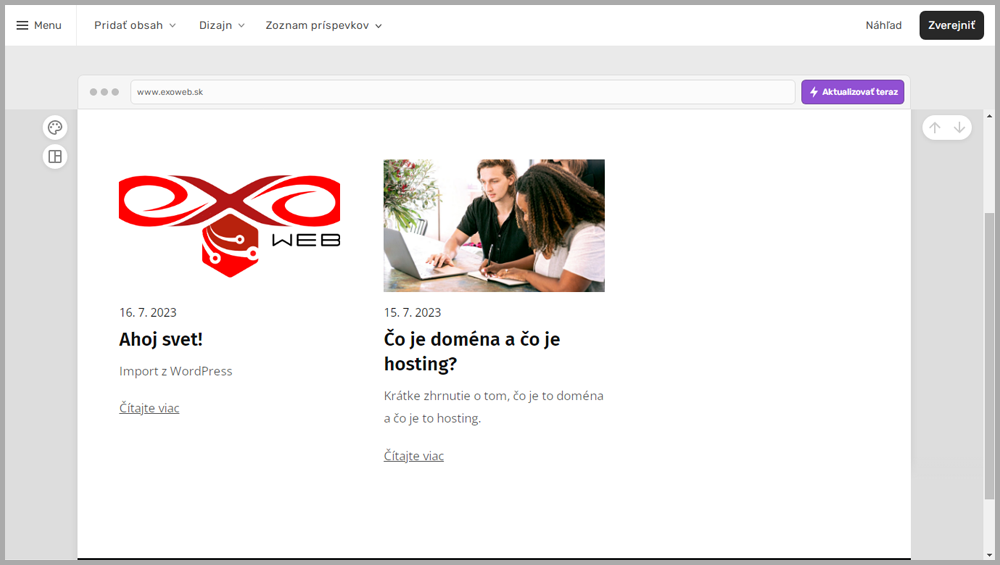Open the hamburger Menu
Image resolution: width=1000 pixels, height=565 pixels.
[x=38, y=26]
